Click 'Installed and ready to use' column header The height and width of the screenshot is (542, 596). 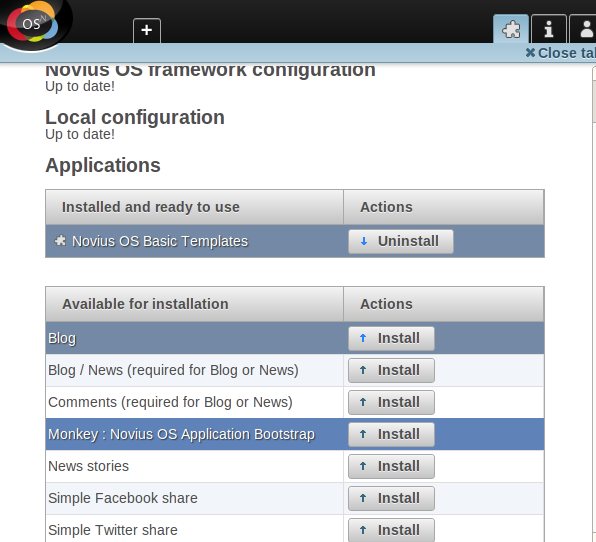[194, 207]
